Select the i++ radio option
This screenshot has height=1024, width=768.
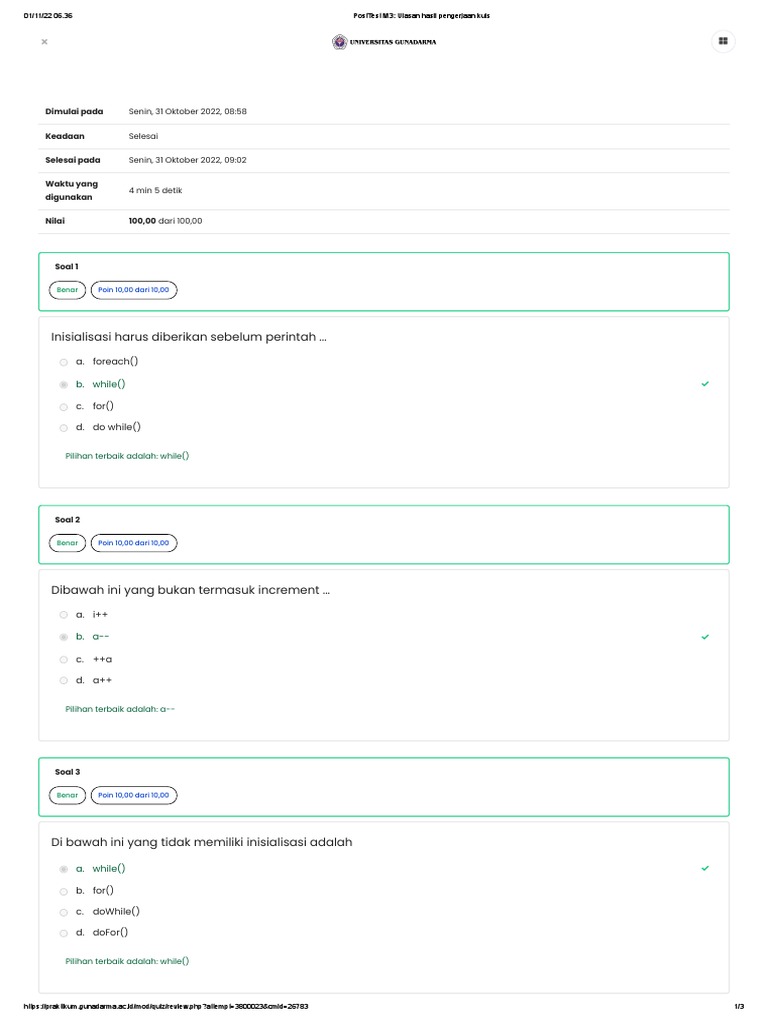click(64, 615)
